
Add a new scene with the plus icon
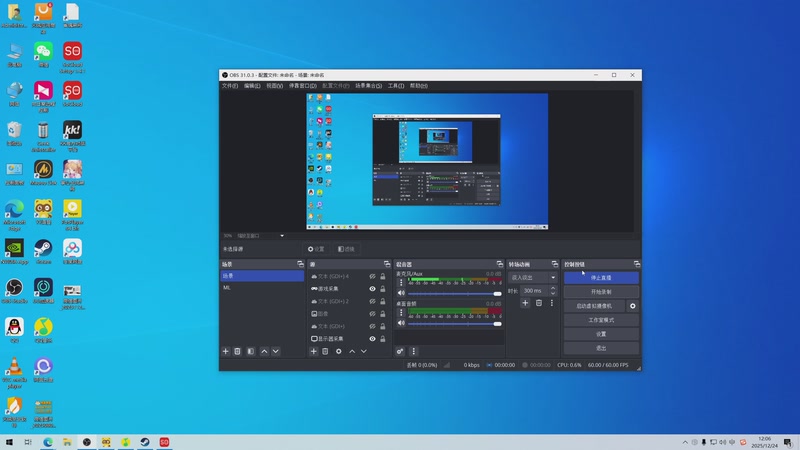pos(226,351)
